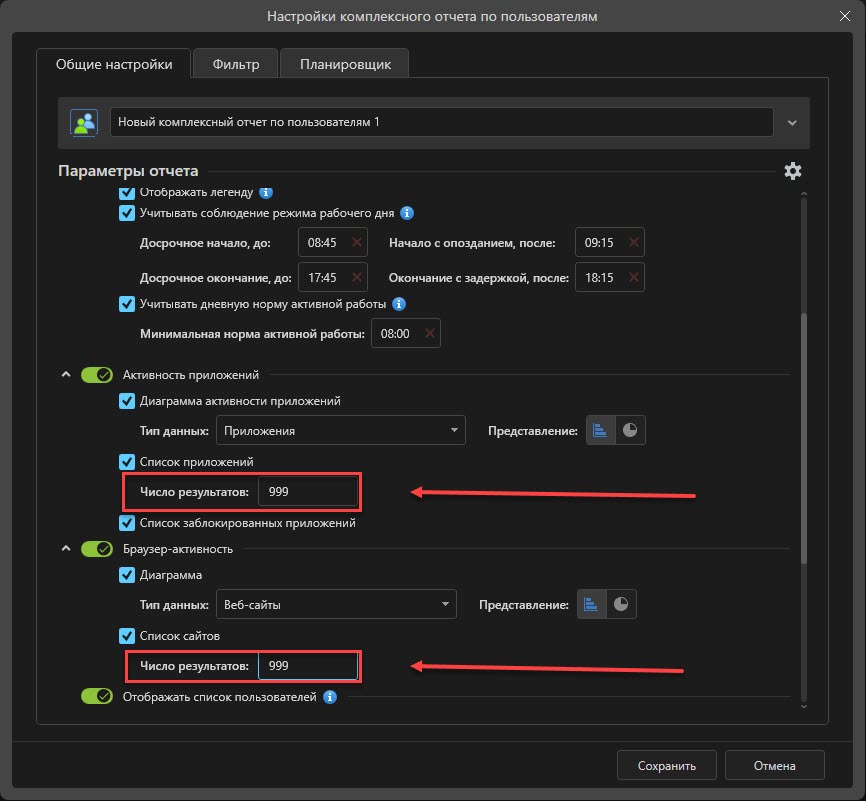Open the 'Веб-сайты' data type dropdown

[336, 604]
